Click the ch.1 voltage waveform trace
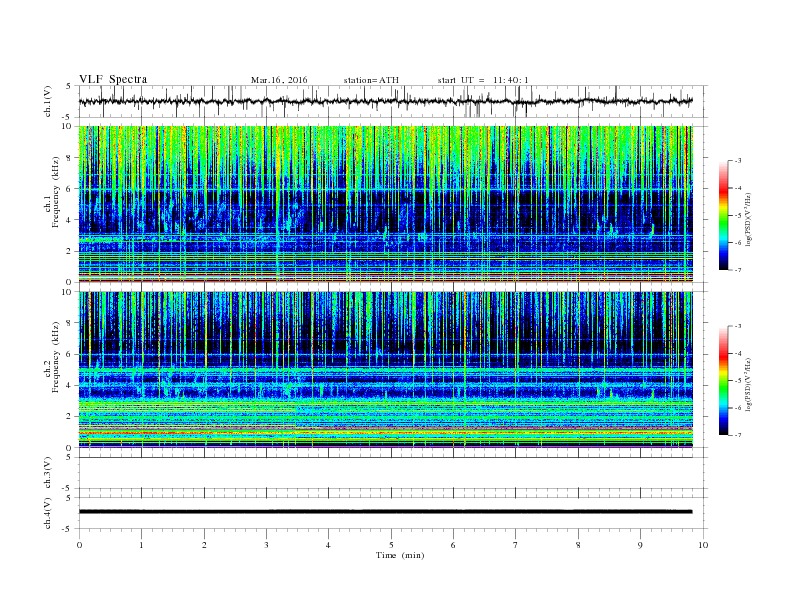The image size is (792, 612). pos(385,101)
